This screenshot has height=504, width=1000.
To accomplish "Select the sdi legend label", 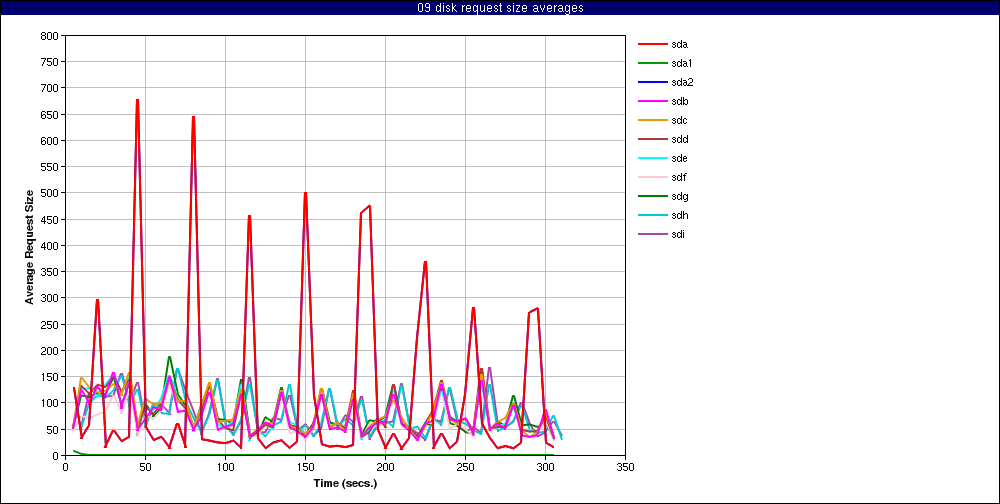I will 678,234.
